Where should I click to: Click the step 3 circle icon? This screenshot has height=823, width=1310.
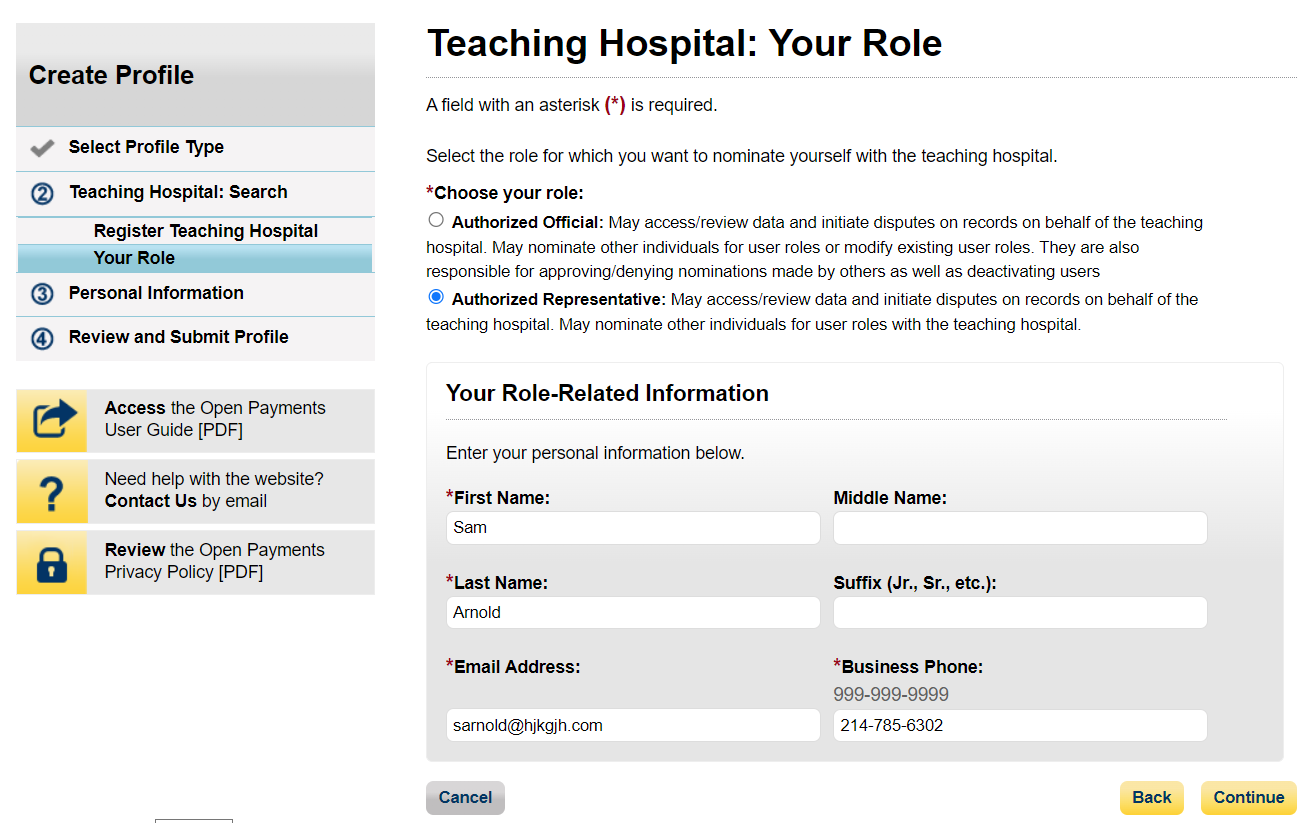[42, 294]
